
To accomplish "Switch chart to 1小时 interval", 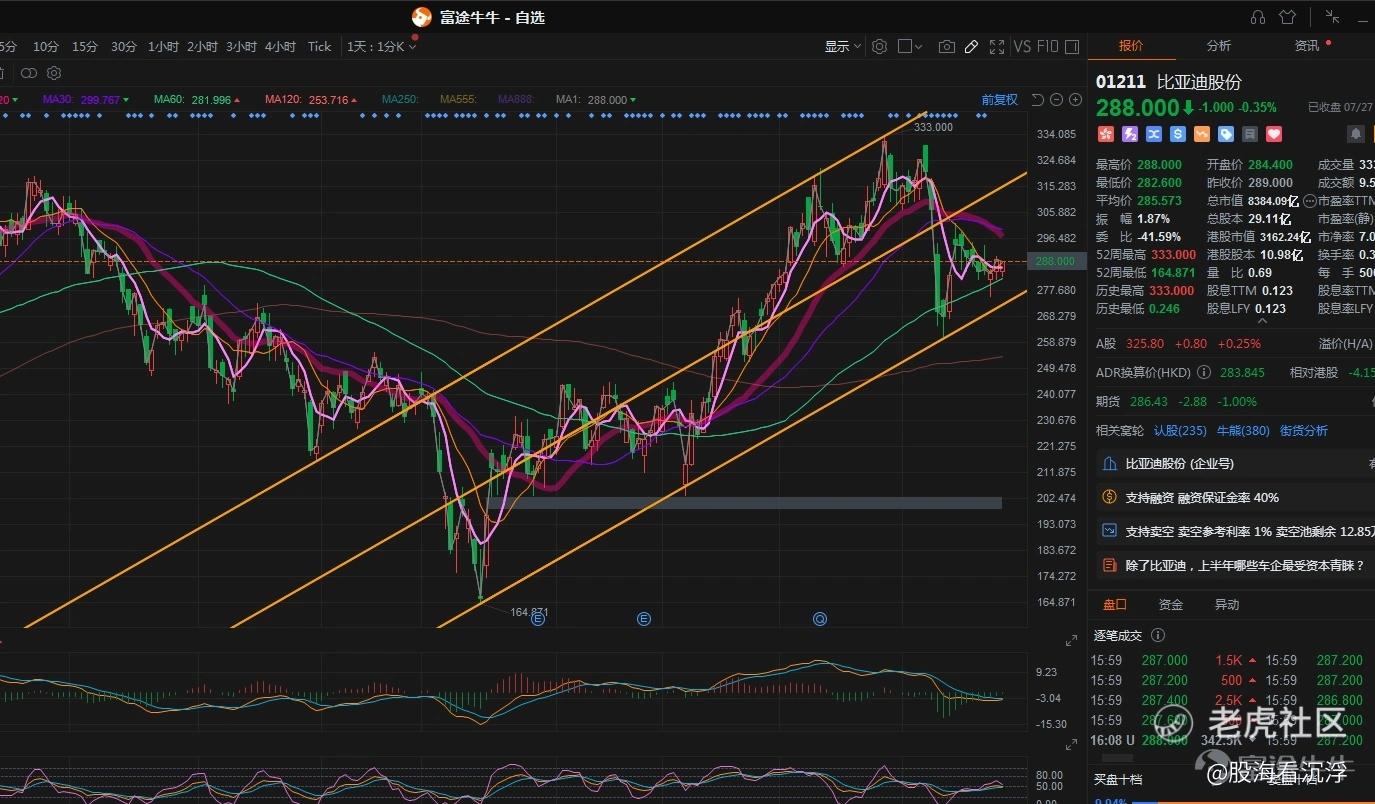I will [x=163, y=46].
